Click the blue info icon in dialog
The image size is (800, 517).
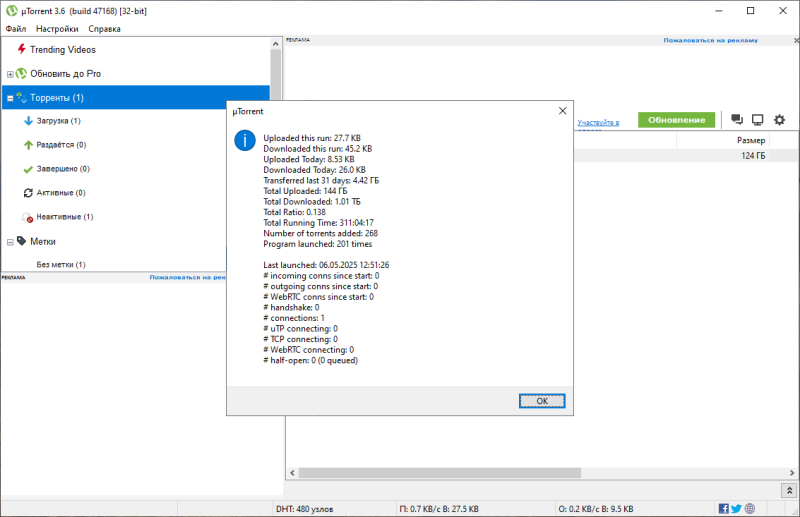pyautogui.click(x=245, y=140)
